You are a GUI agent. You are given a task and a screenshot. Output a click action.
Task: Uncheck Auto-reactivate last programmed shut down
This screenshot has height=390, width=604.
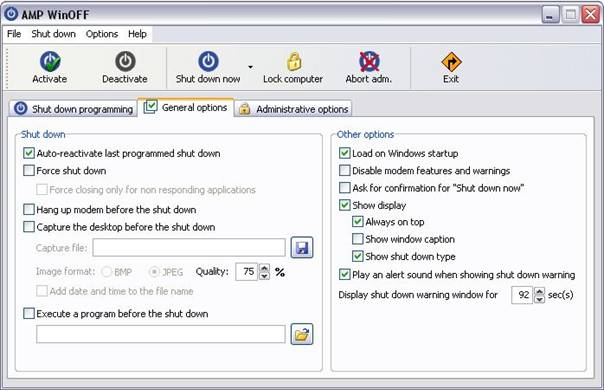click(29, 153)
